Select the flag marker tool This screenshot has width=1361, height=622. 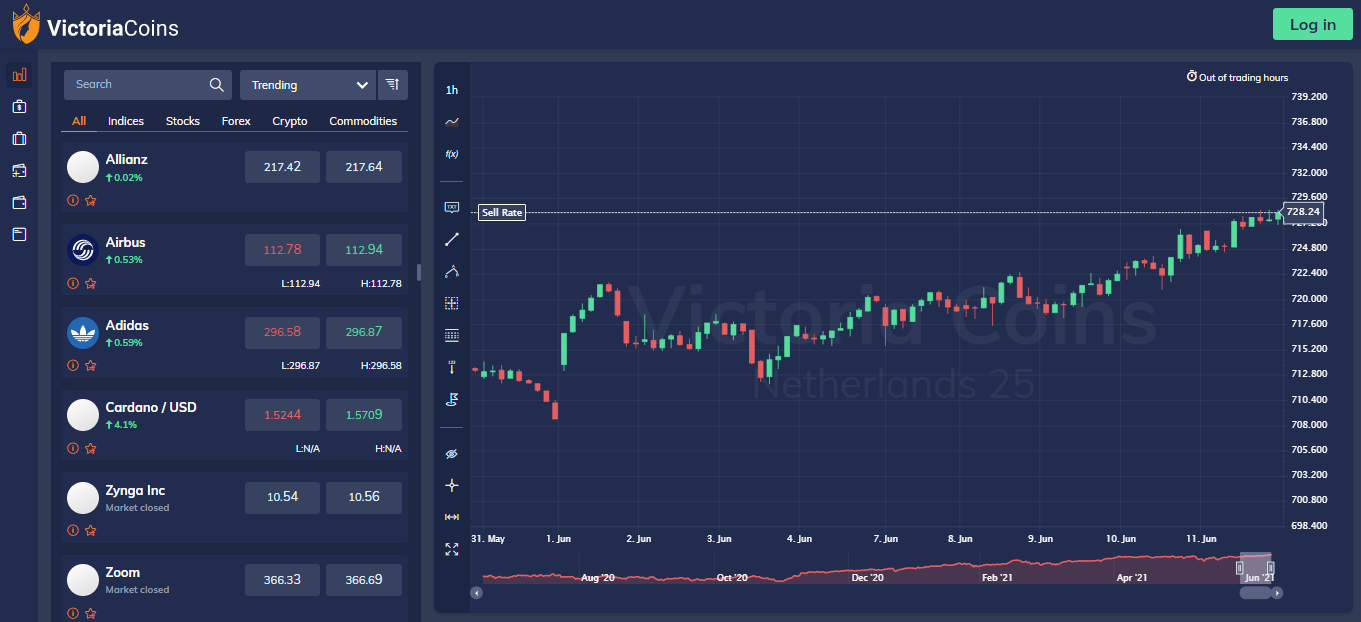point(452,400)
